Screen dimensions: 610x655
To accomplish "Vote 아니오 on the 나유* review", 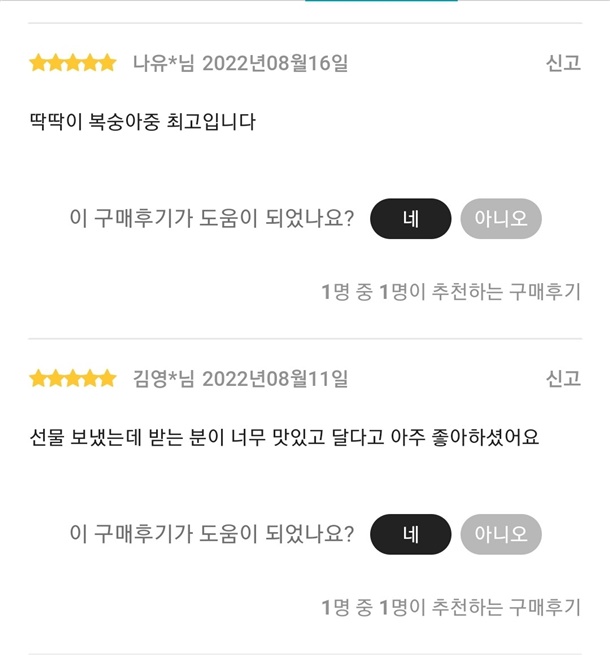I will pos(501,218).
